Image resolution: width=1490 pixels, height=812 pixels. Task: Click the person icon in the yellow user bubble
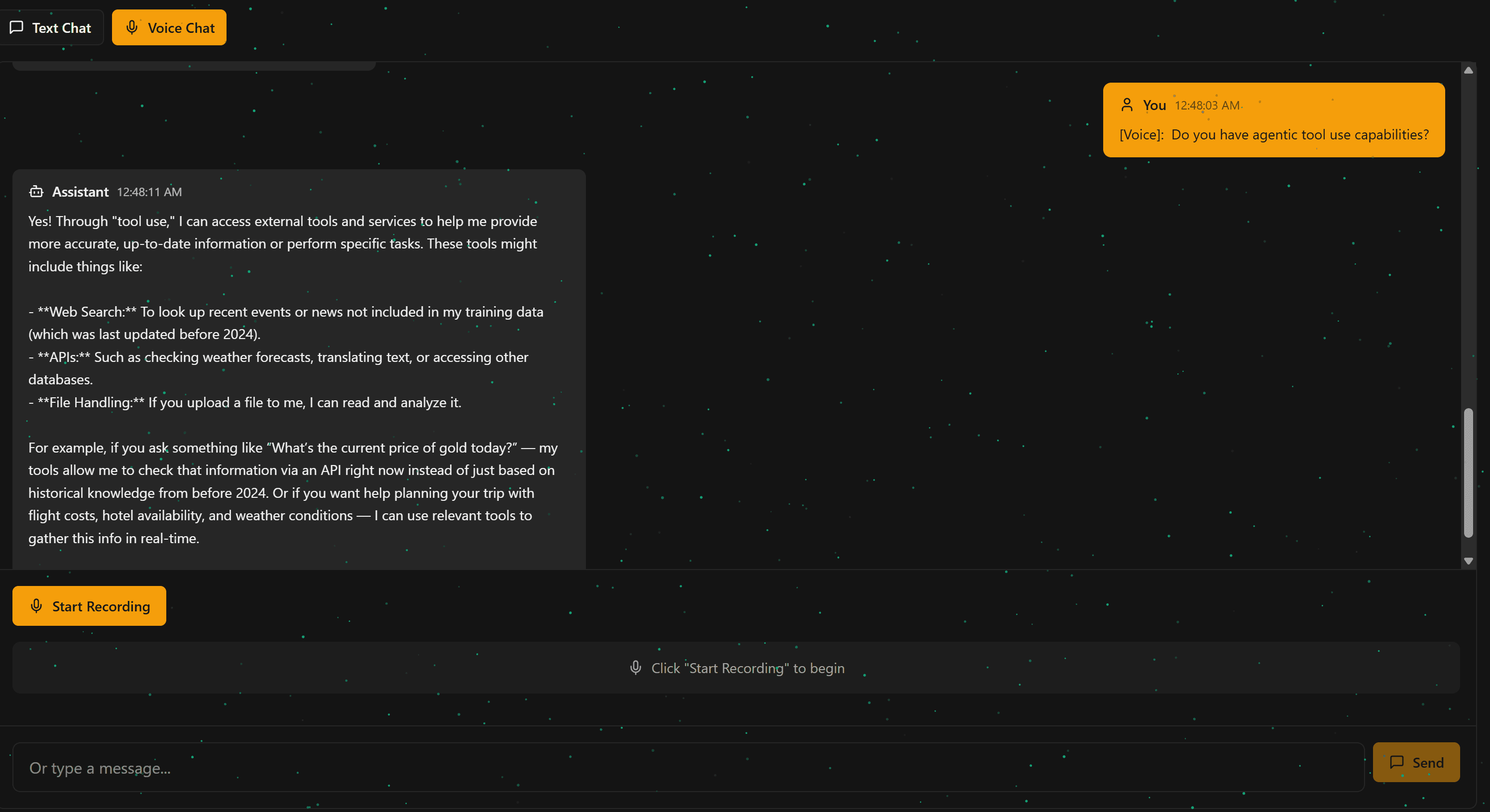[1128, 105]
